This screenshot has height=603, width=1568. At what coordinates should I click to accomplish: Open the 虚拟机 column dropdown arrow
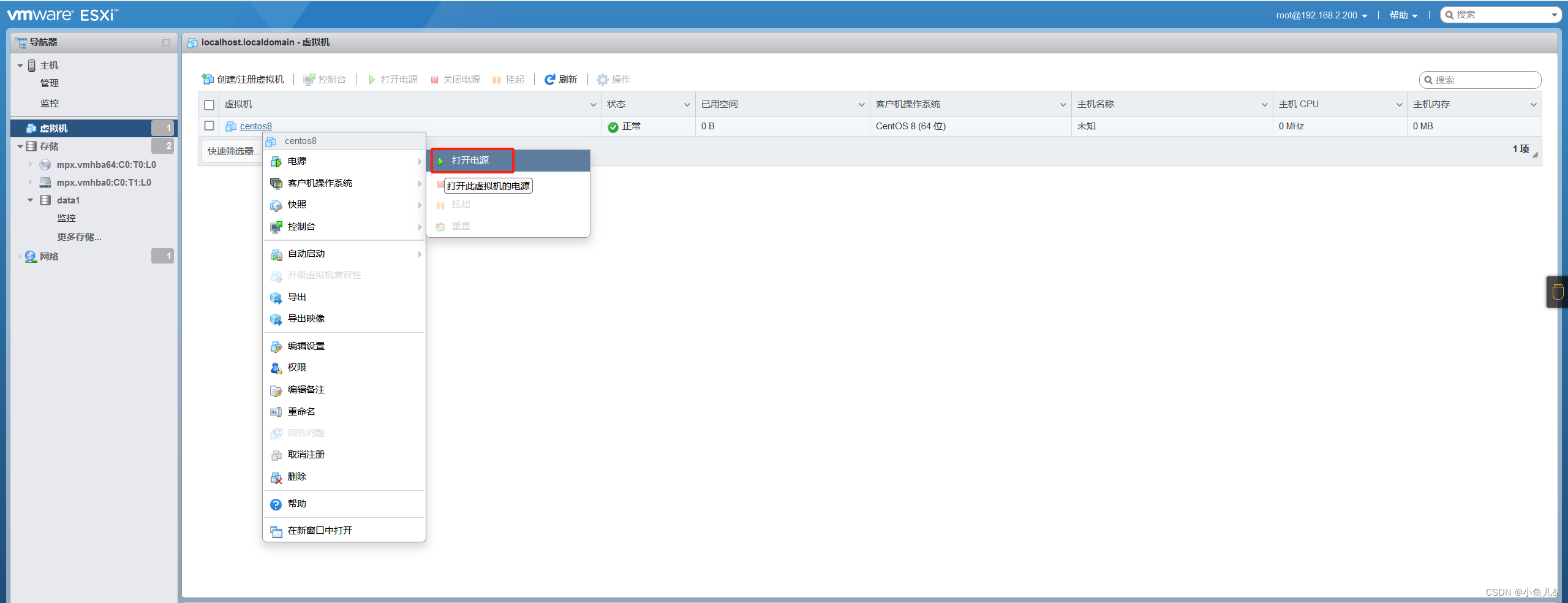pyautogui.click(x=593, y=105)
